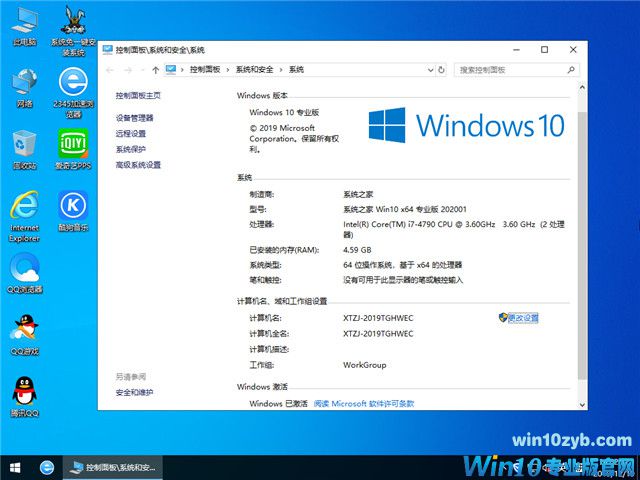The width and height of the screenshot is (640, 480).
Task: Go up one level with the up arrow
Action: [x=155, y=70]
